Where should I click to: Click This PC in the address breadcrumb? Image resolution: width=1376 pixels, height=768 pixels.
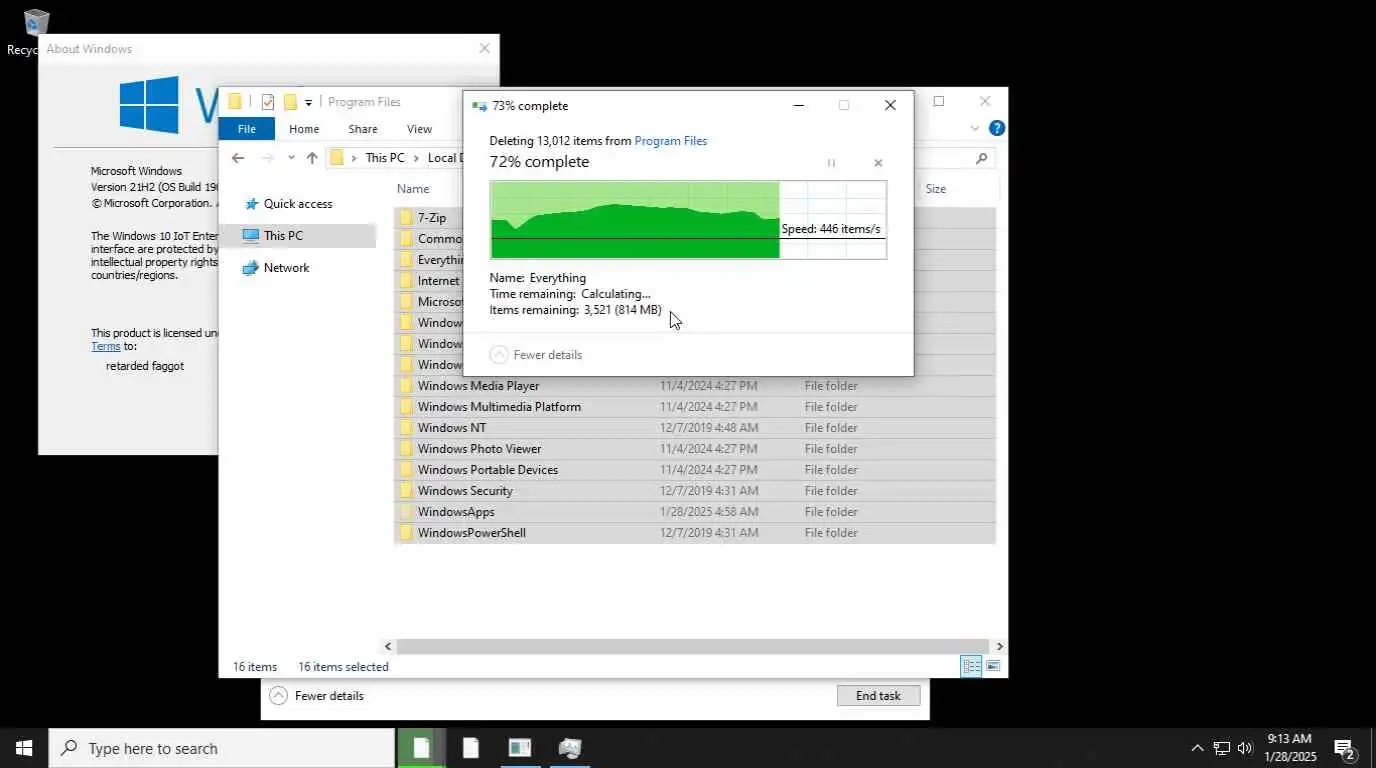point(385,158)
